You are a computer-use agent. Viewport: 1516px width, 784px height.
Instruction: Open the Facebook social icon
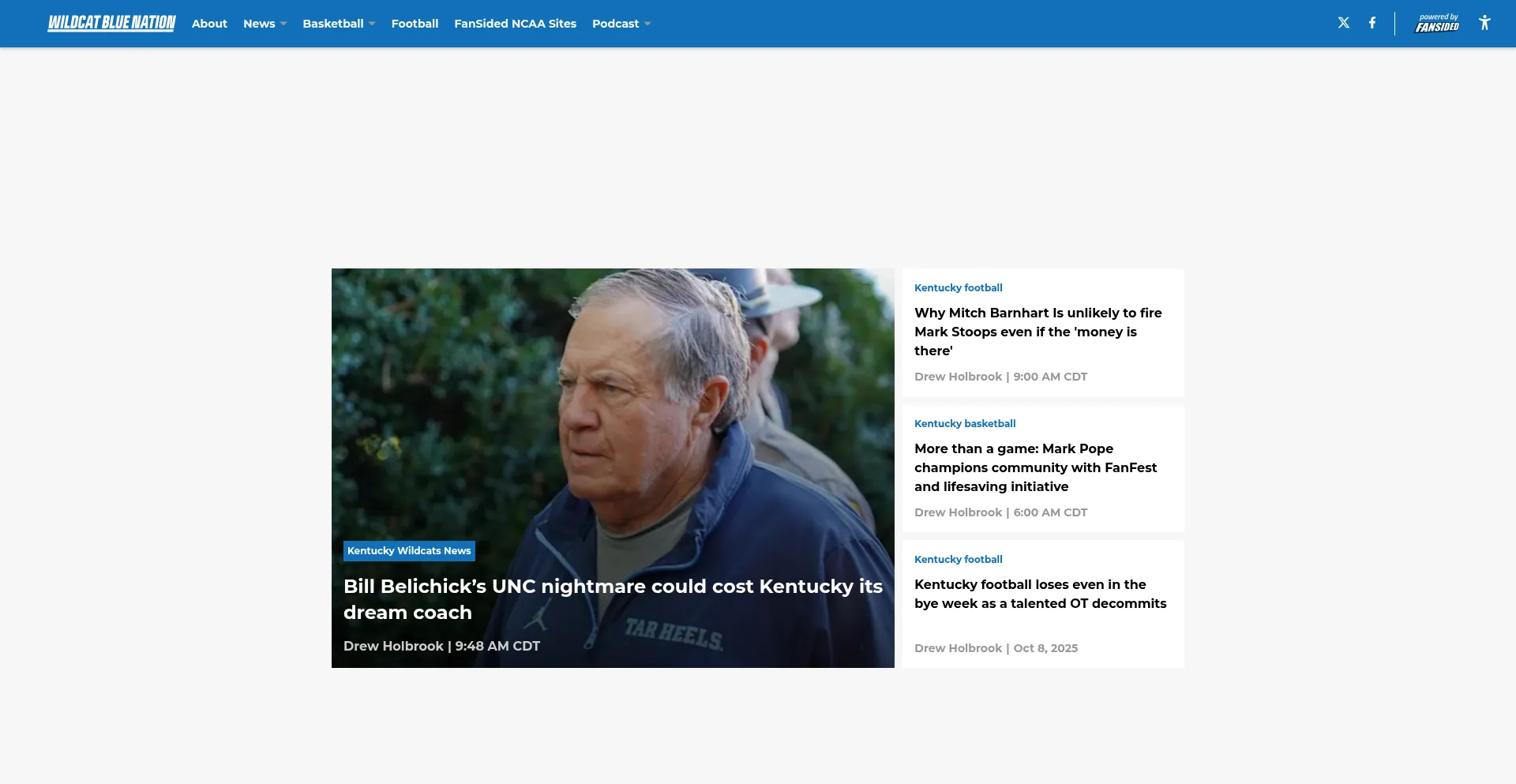[1372, 23]
